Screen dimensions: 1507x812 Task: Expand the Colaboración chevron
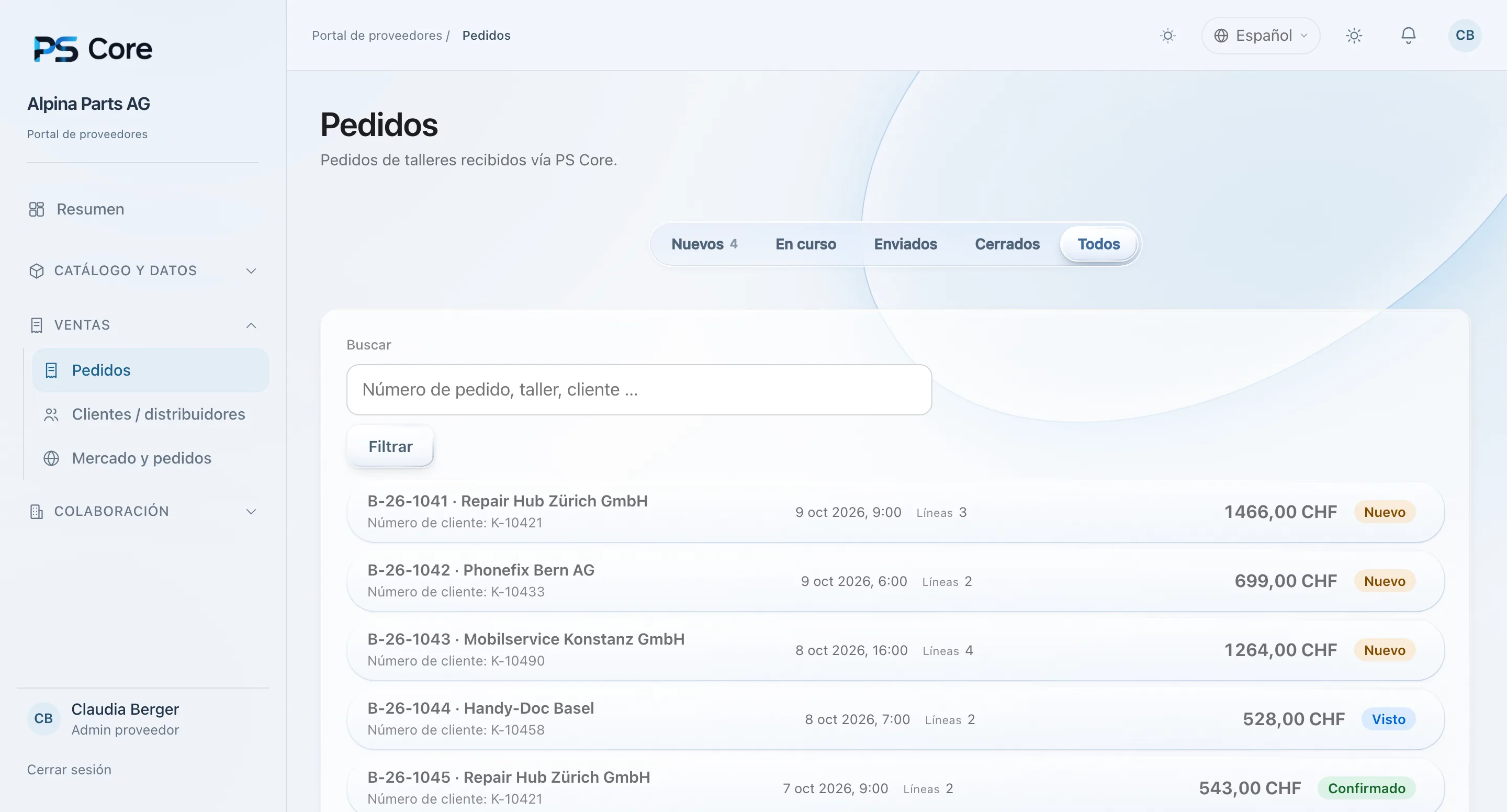point(251,512)
